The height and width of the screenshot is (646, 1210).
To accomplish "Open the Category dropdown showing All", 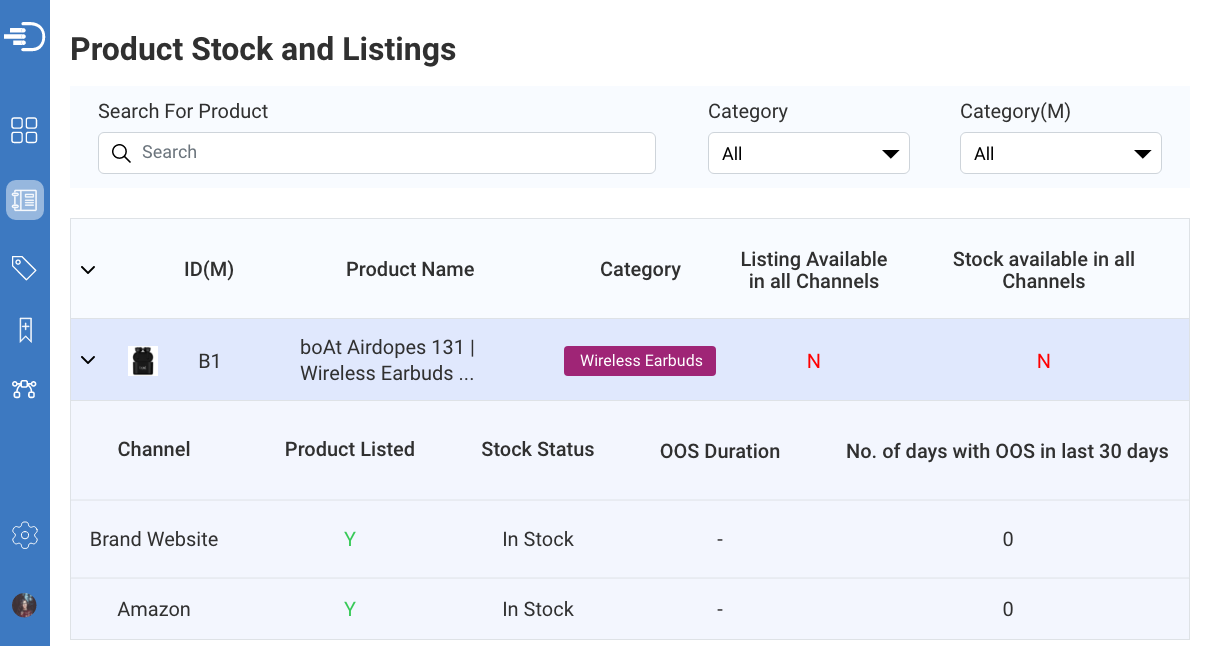I will (x=808, y=152).
